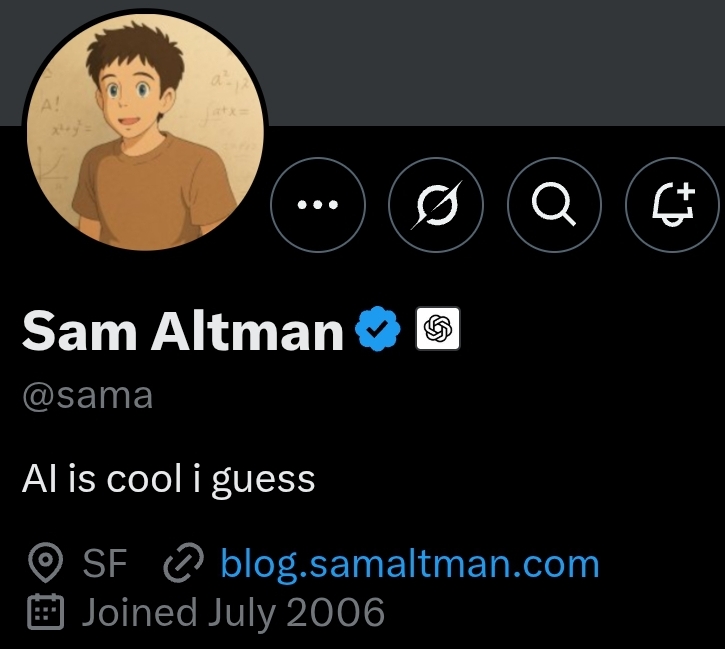The height and width of the screenshot is (649, 725).
Task: Click the word "July" in join date
Action: (240, 612)
